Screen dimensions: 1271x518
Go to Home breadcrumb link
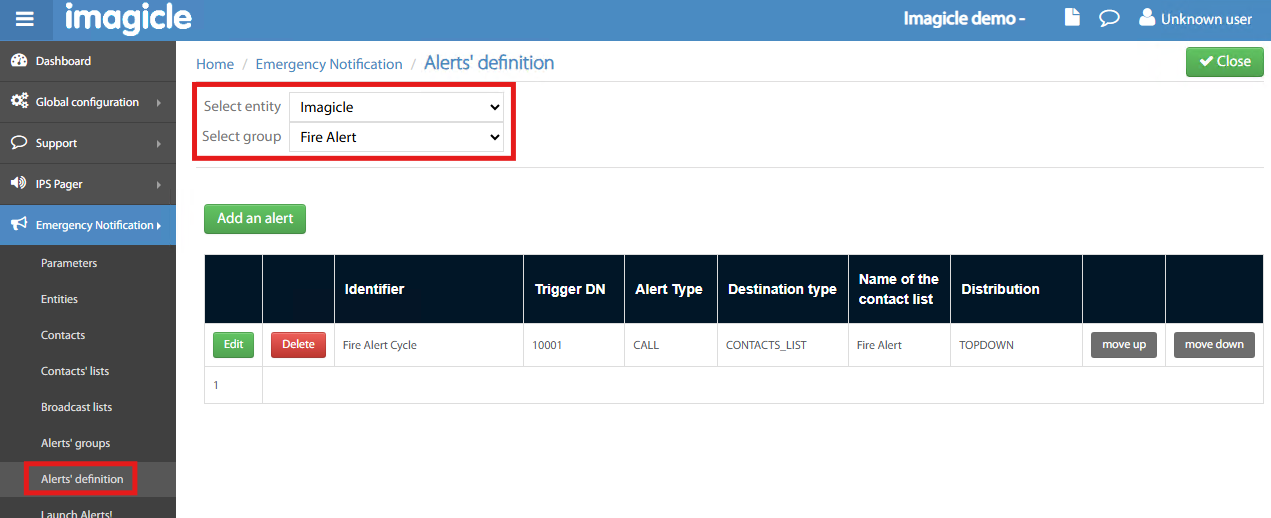(x=215, y=64)
